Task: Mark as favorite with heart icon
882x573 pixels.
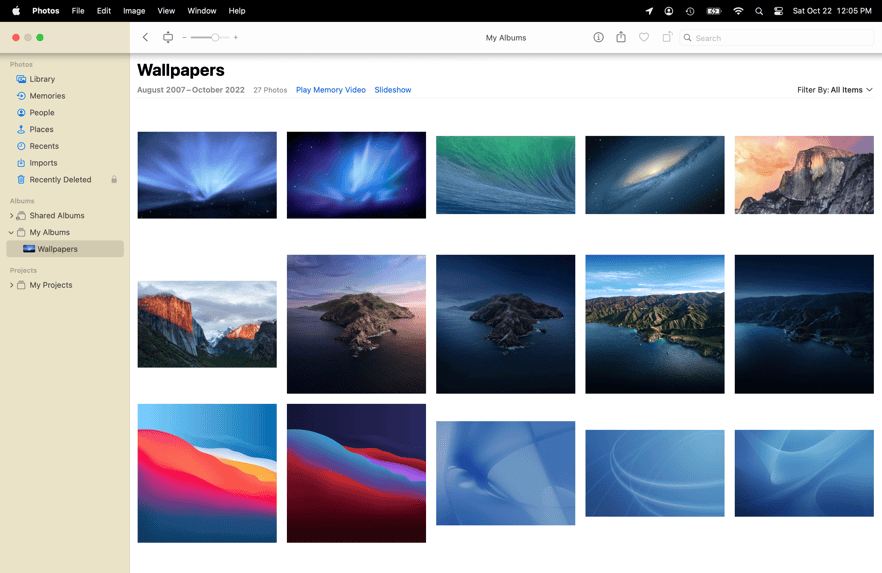Action: pyautogui.click(x=644, y=38)
